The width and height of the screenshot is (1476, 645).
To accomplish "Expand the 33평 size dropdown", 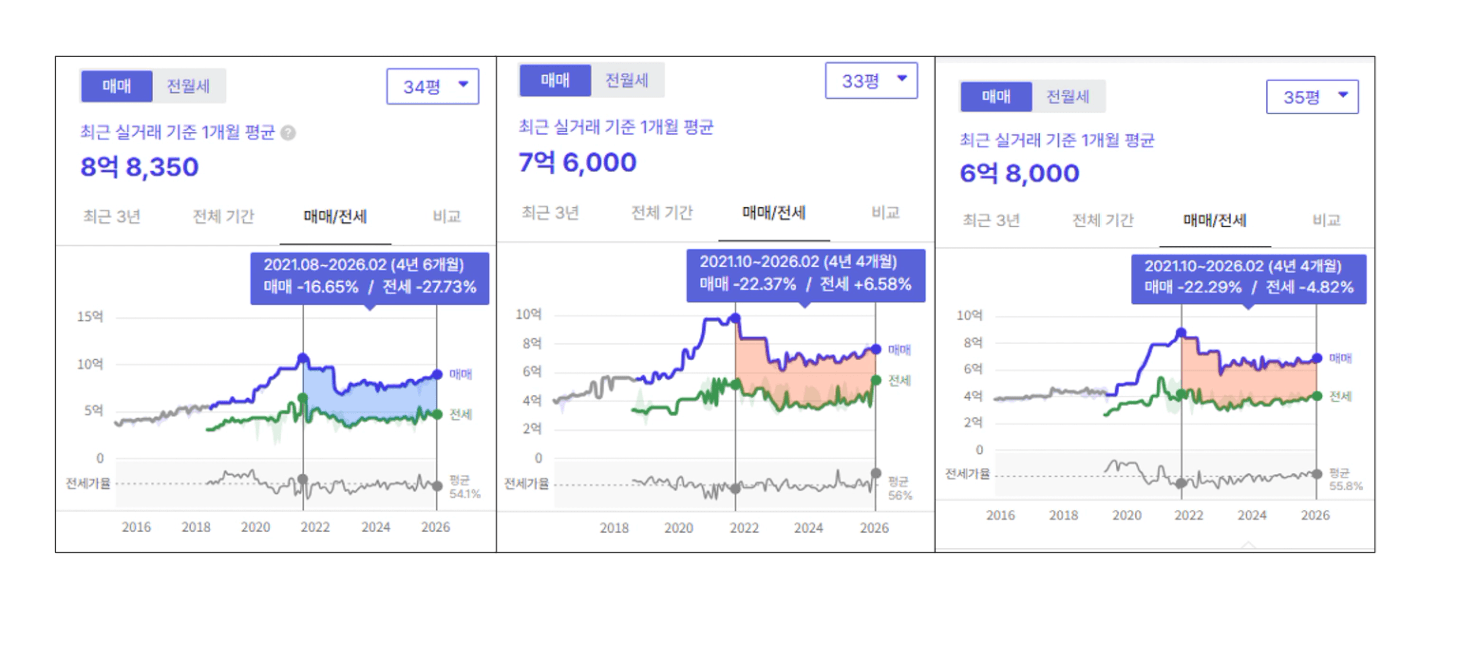I will tap(871, 81).
